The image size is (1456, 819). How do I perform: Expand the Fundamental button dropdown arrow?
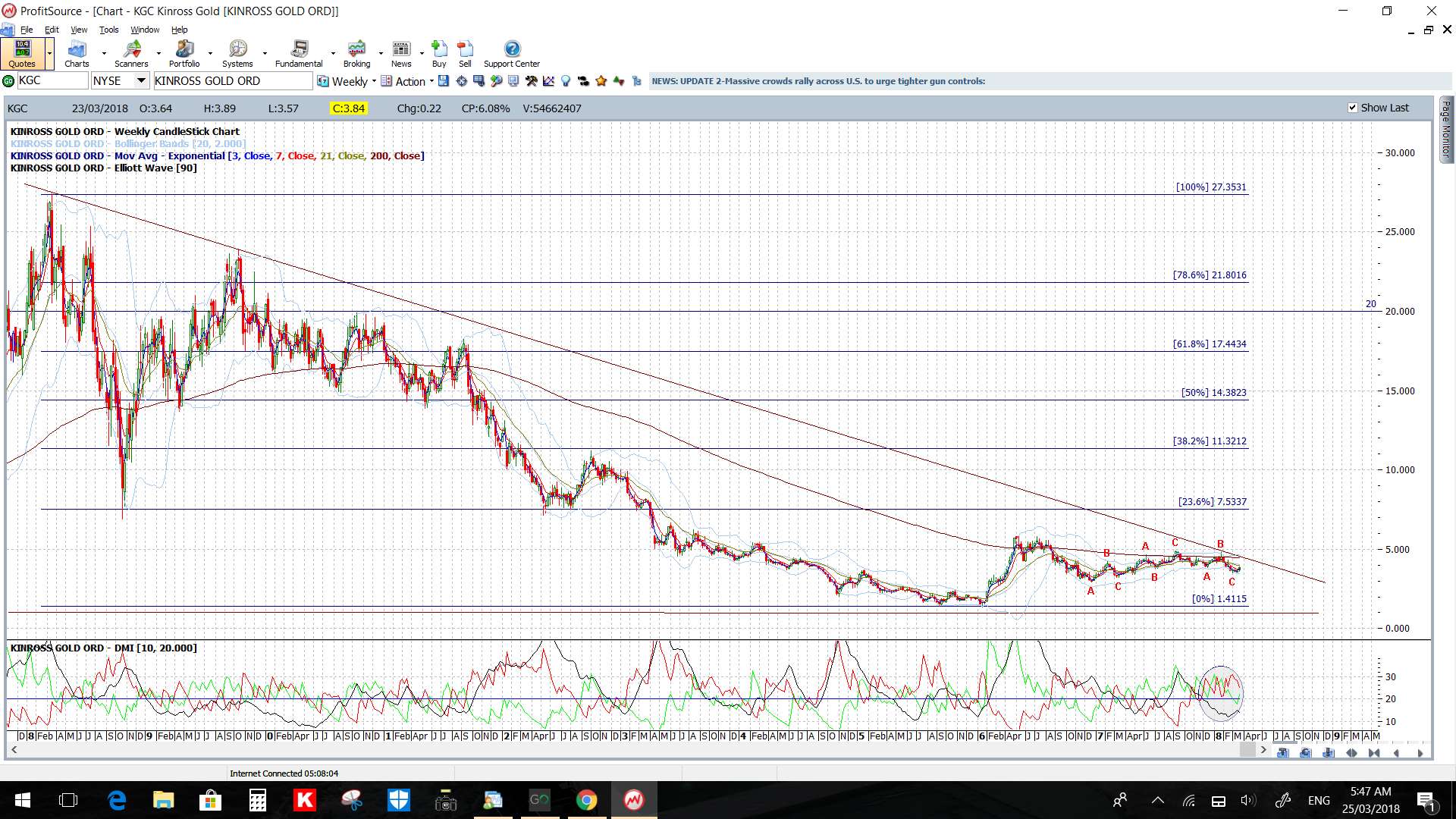(x=333, y=53)
